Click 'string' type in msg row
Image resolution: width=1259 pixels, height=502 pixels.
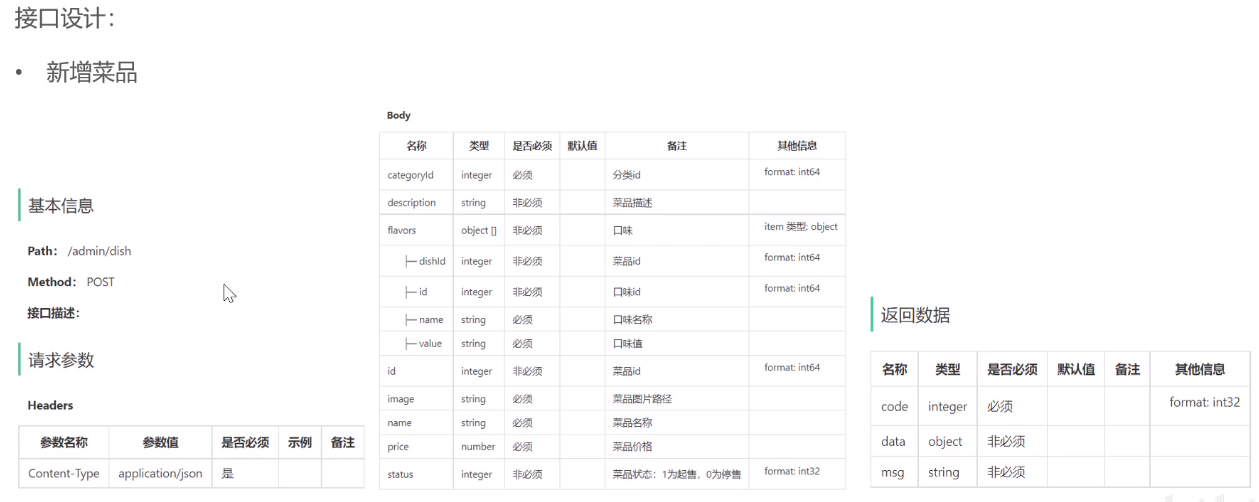[x=943, y=472]
